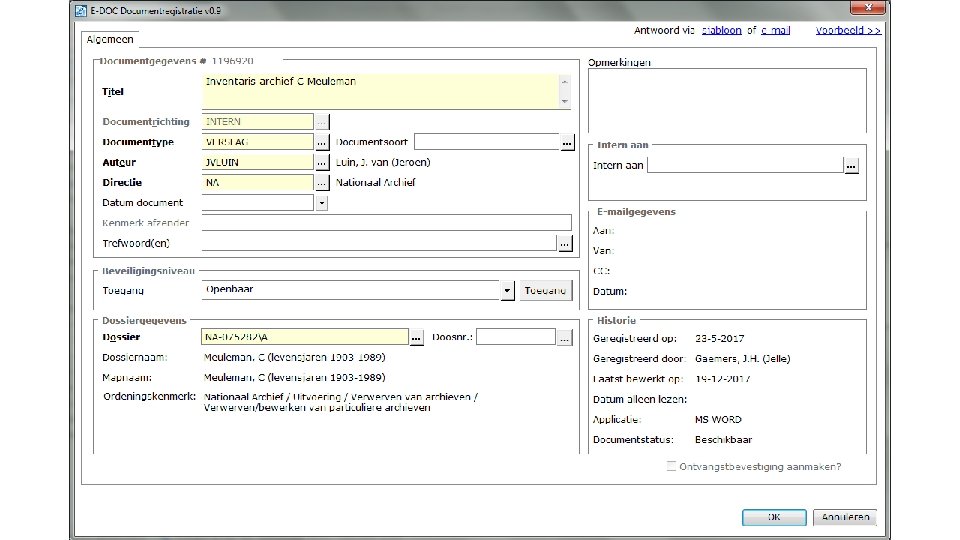This screenshot has height=540, width=960.
Task: Click the Datum document input field
Action: [x=258, y=203]
